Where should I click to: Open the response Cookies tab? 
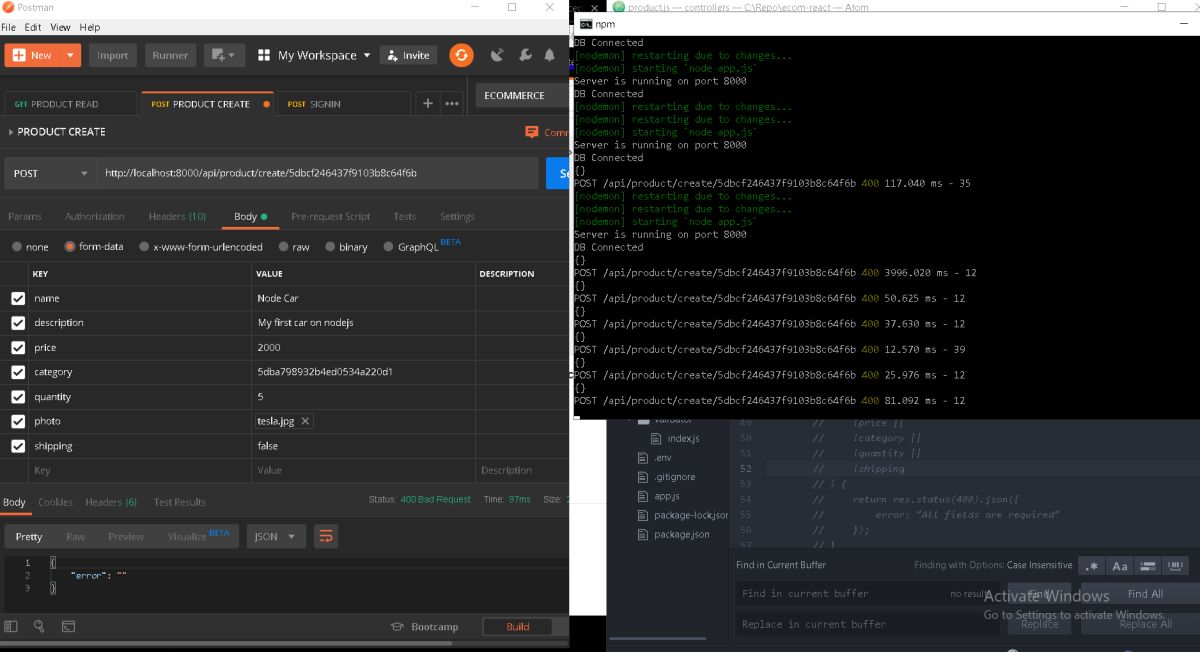(x=55, y=502)
